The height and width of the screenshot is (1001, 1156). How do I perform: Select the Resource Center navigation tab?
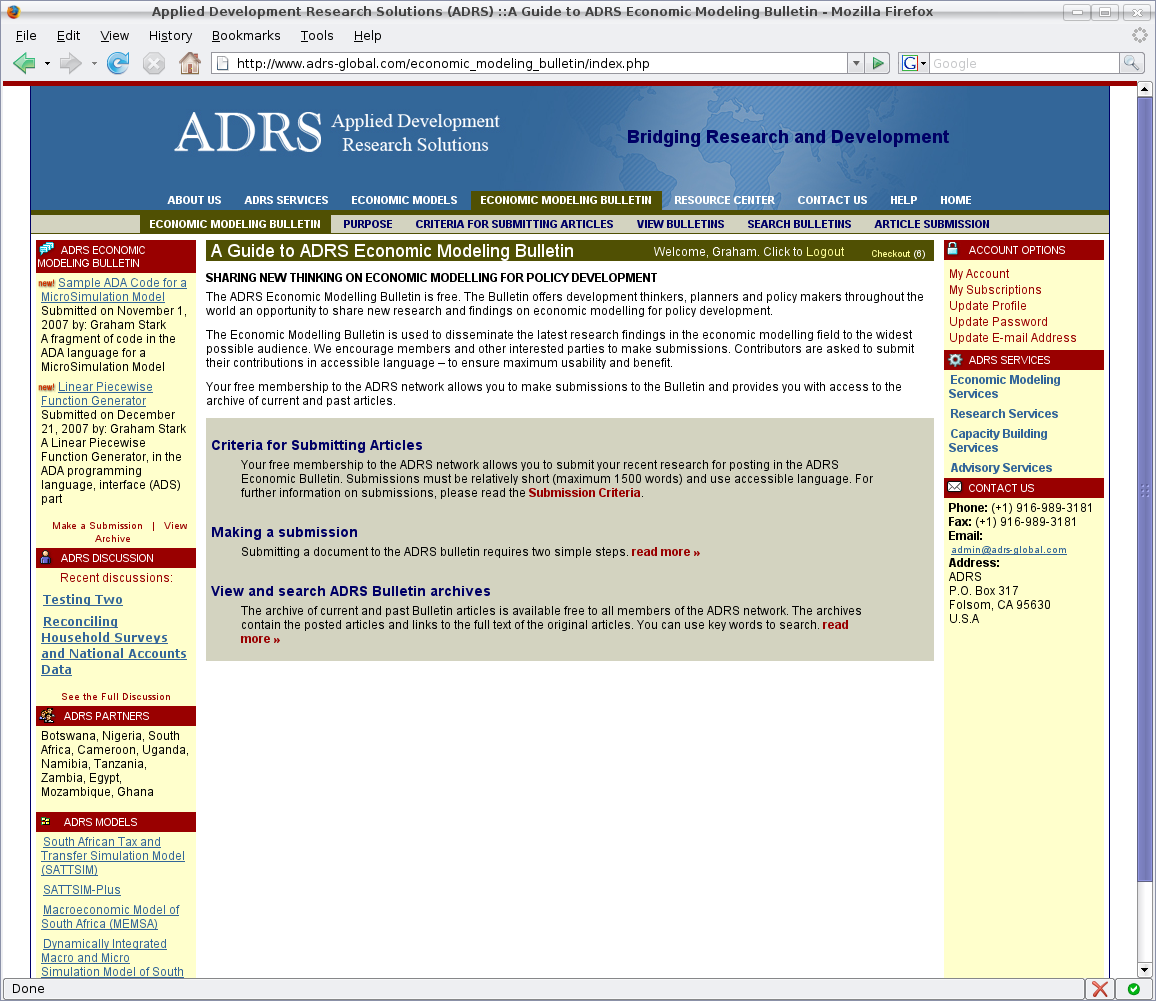(x=724, y=200)
